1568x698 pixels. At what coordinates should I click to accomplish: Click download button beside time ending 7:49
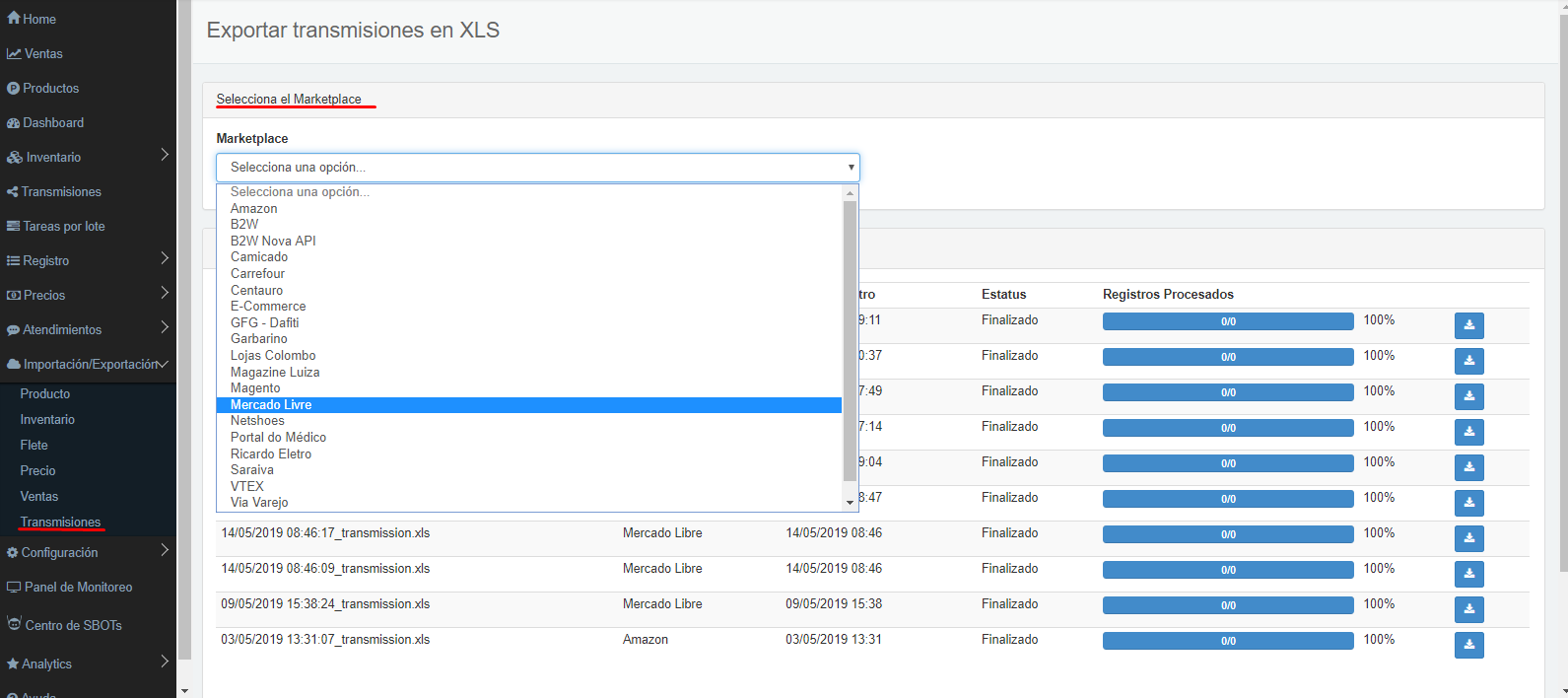(1468, 396)
